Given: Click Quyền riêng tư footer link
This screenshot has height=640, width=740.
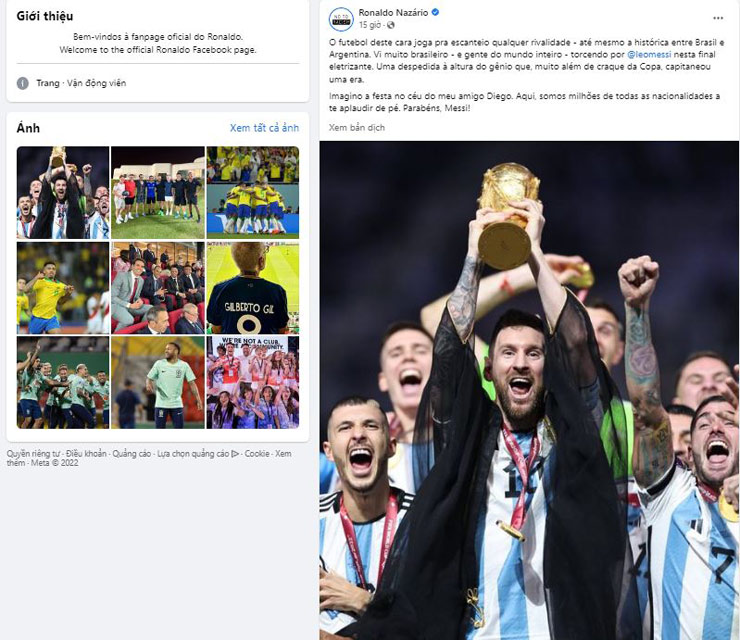Looking at the screenshot, I should [33, 454].
